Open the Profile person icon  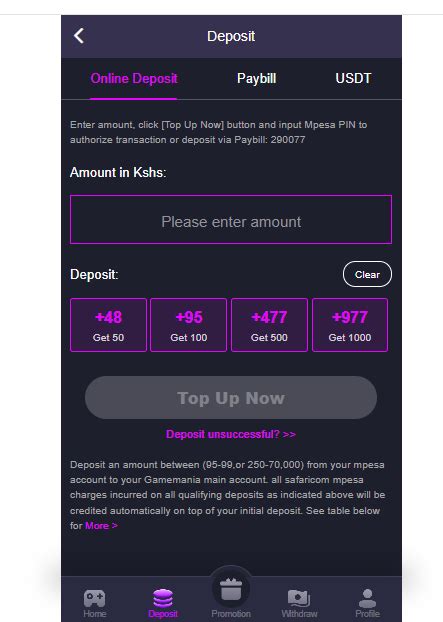pyautogui.click(x=367, y=598)
